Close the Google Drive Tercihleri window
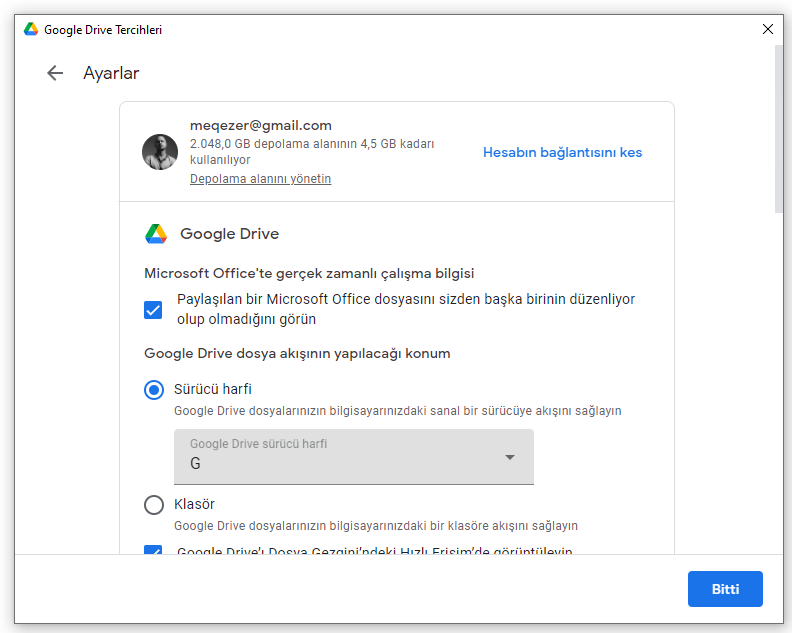This screenshot has height=633, width=792. click(x=767, y=30)
